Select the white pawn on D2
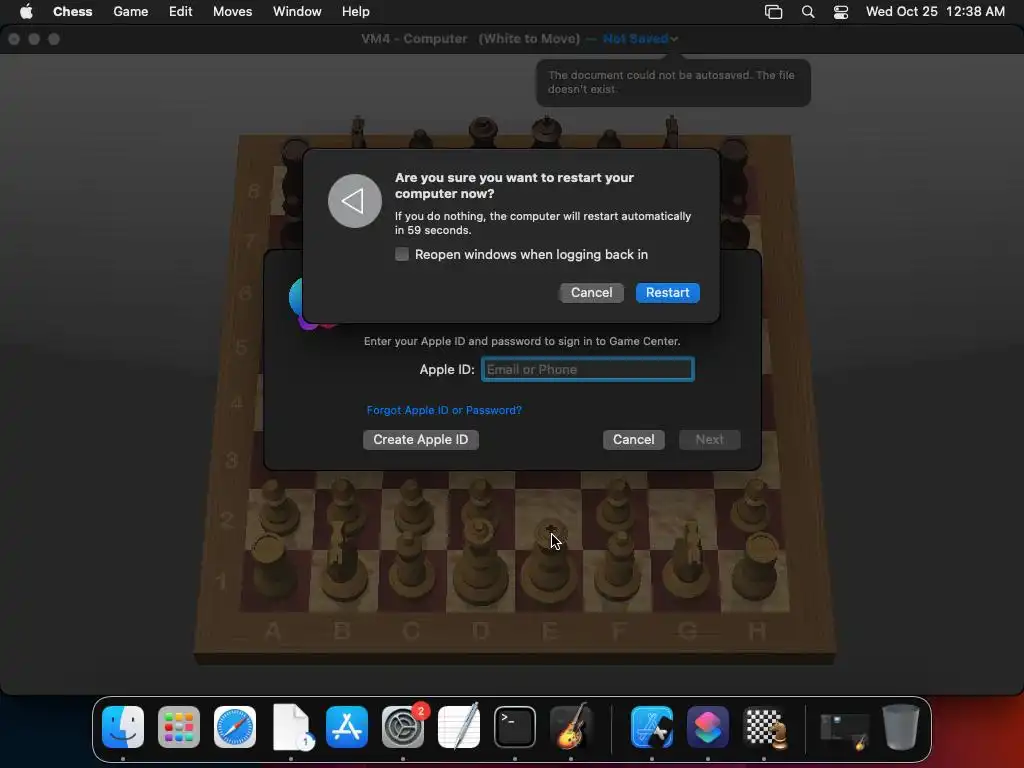 coord(481,502)
